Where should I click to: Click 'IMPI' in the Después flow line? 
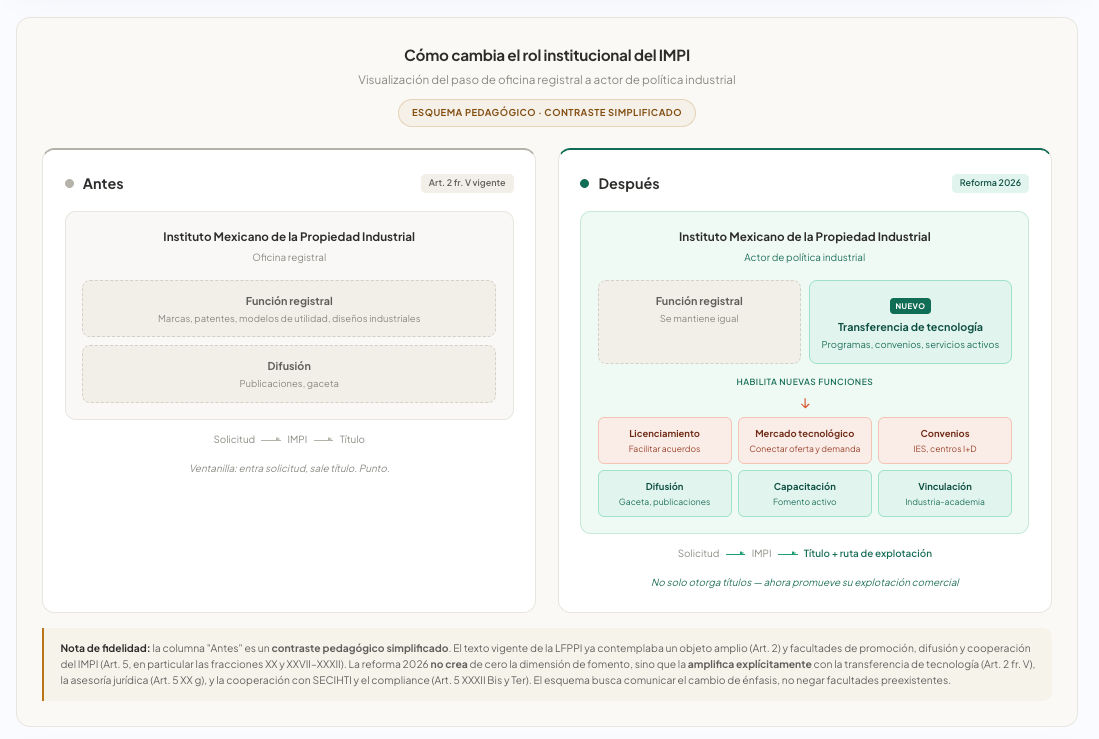pyautogui.click(x=761, y=553)
